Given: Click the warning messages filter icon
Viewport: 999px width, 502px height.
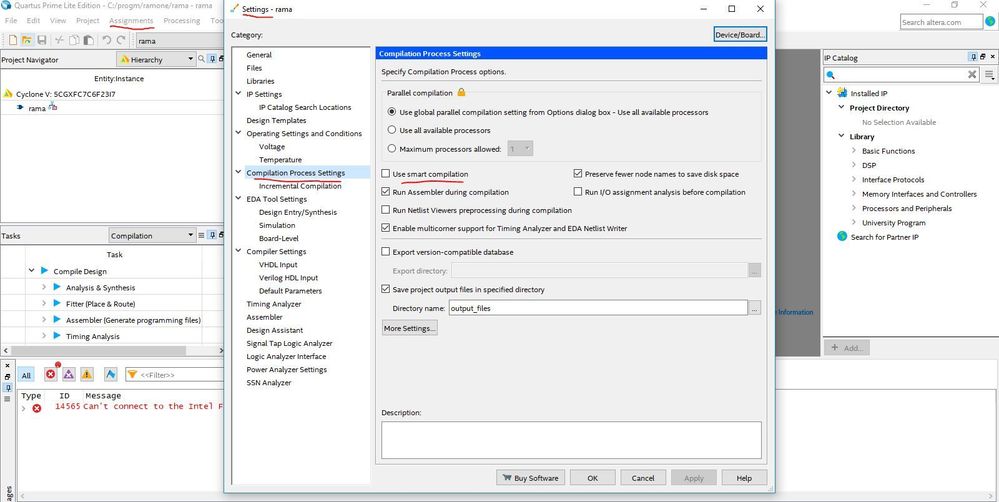Looking at the screenshot, I should (x=87, y=375).
